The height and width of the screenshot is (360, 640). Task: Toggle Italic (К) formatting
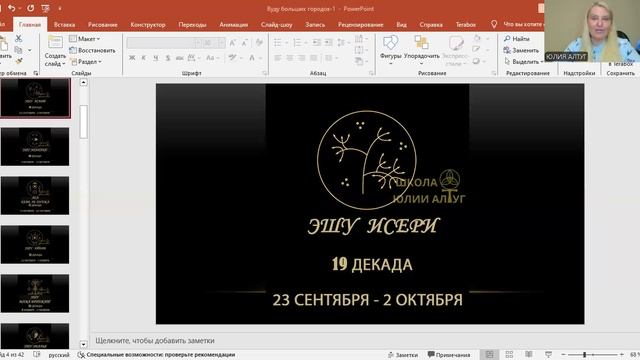(144, 58)
